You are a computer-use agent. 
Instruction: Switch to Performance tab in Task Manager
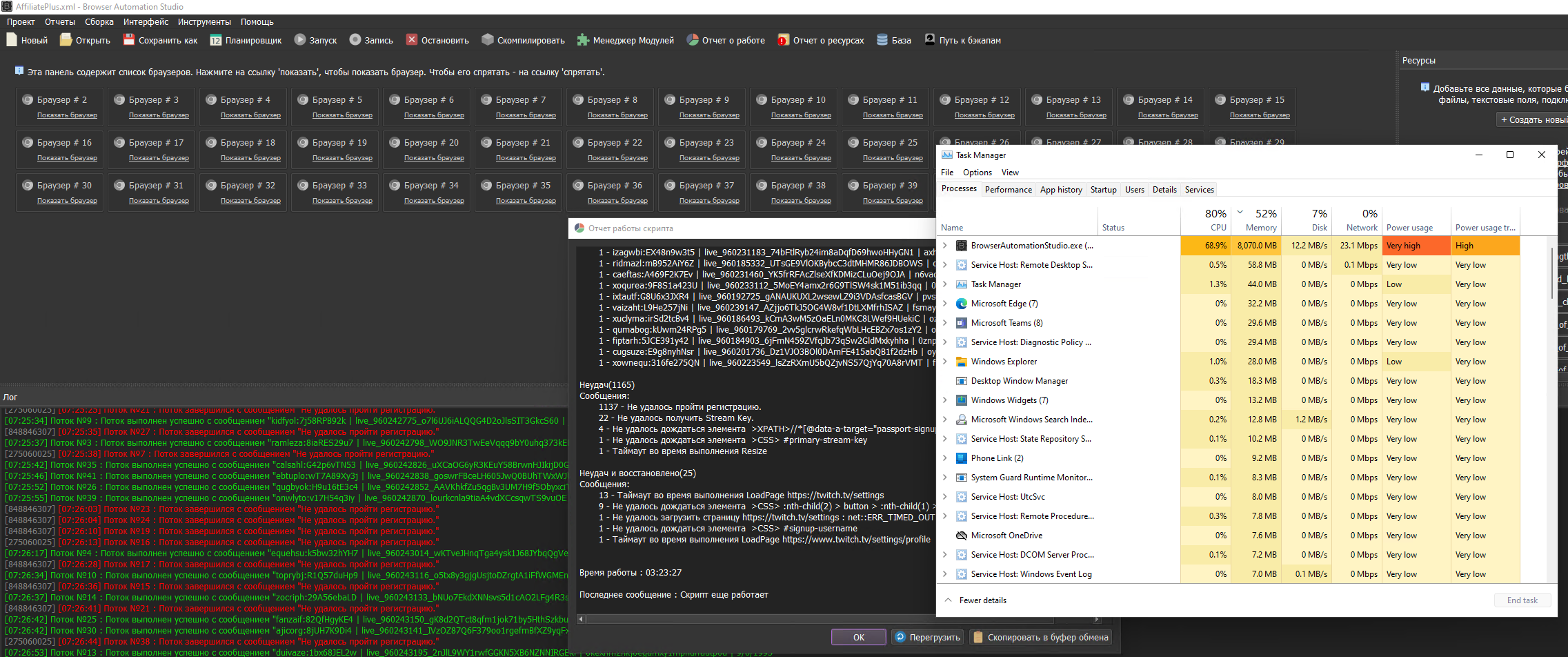click(x=1008, y=190)
